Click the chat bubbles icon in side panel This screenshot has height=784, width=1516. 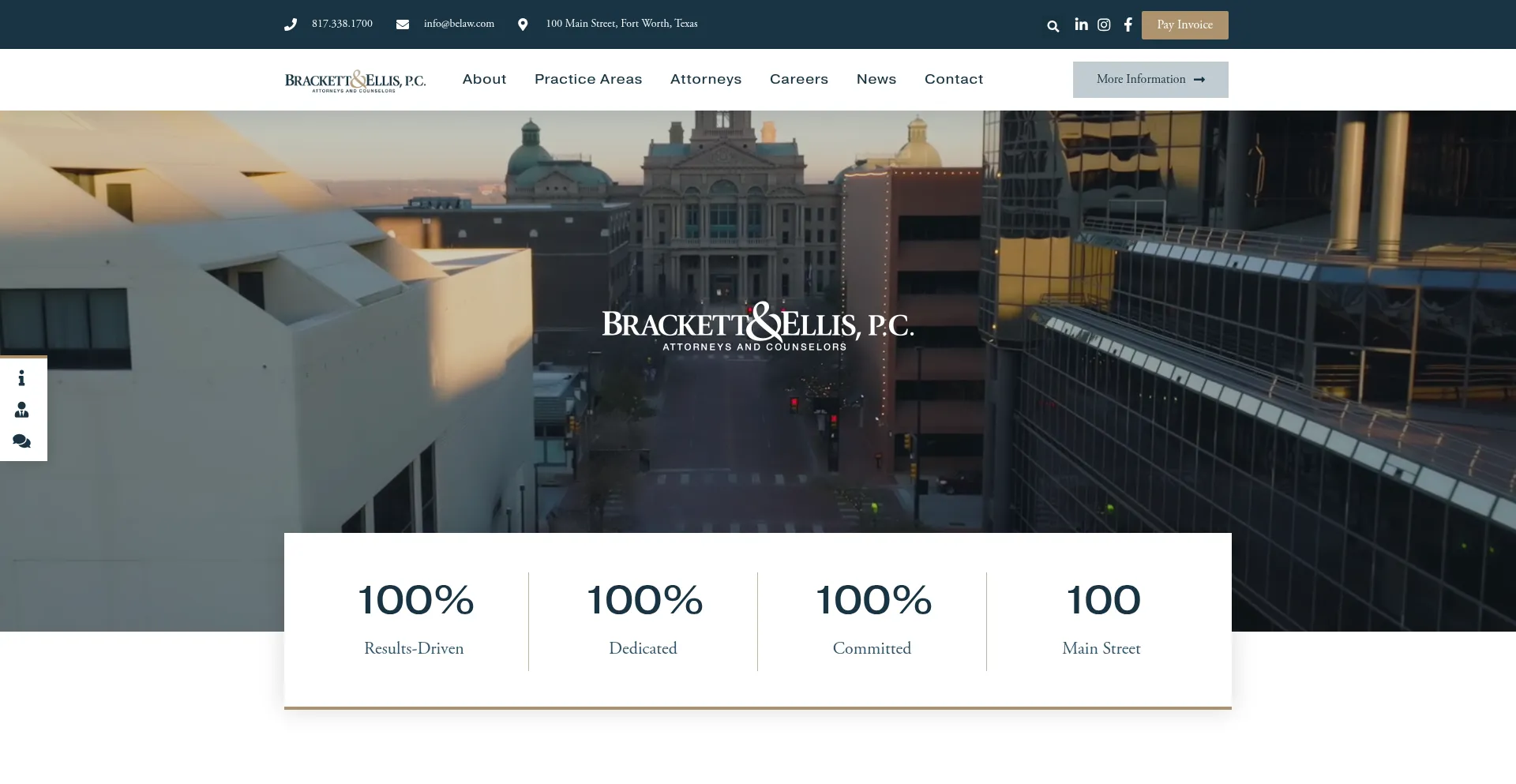coord(21,441)
